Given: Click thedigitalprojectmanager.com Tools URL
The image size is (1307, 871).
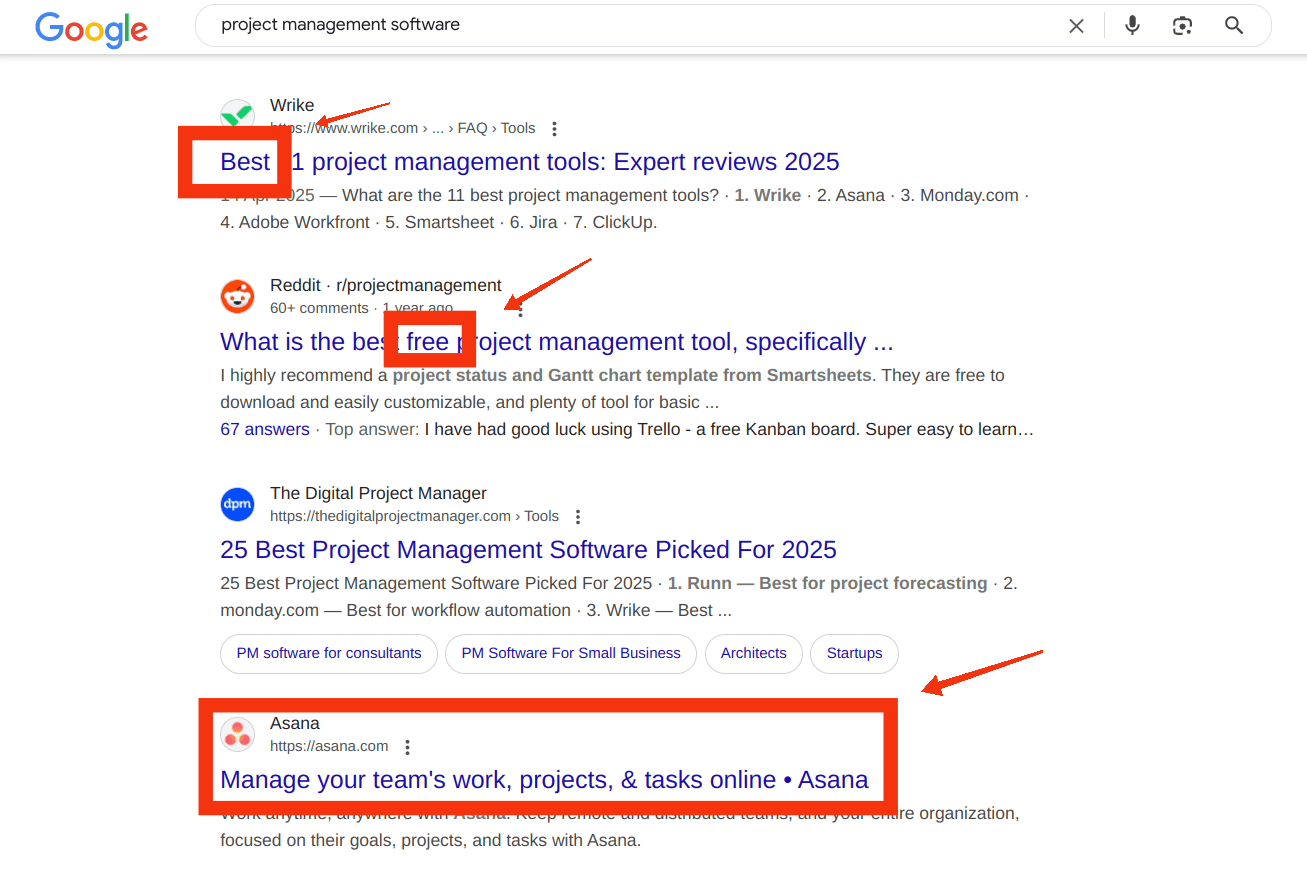Looking at the screenshot, I should [x=414, y=516].
